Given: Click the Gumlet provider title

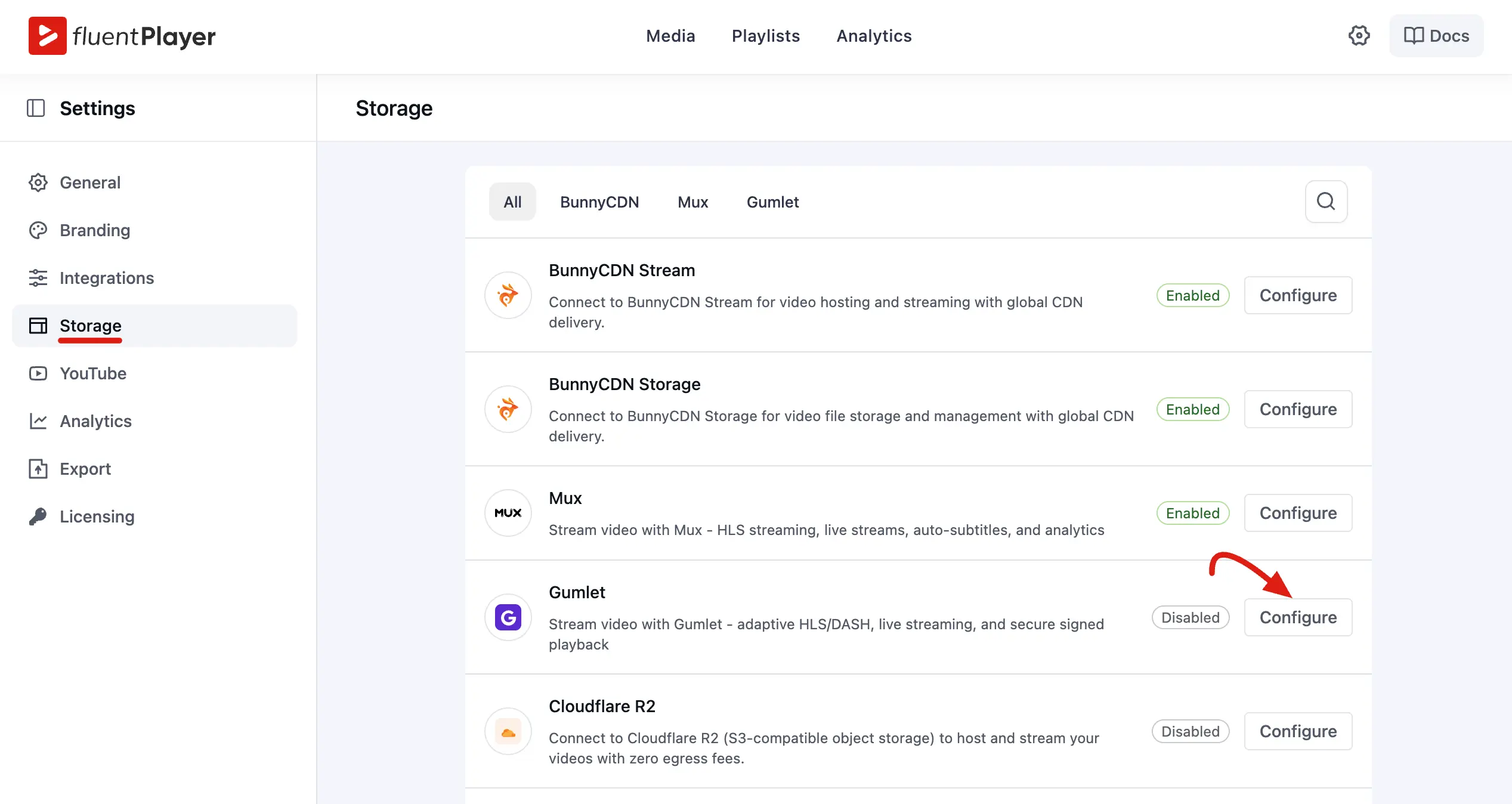Looking at the screenshot, I should 577,592.
